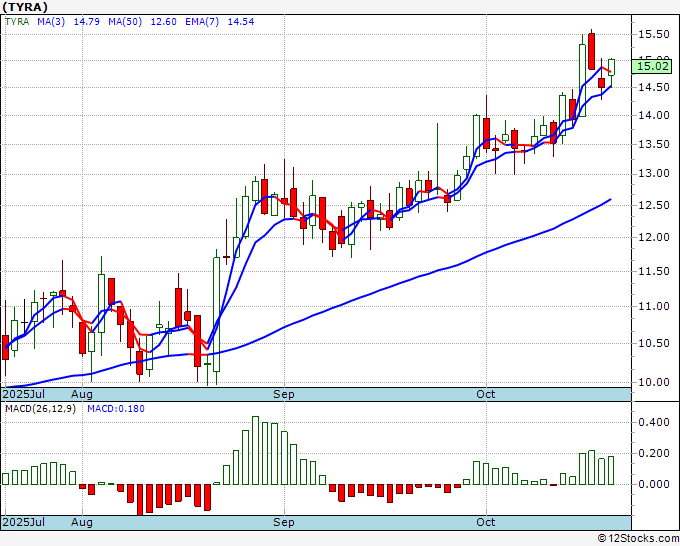This screenshot has width=680, height=546.
Task: Click the 10.00 price axis label
Action: coord(654,382)
